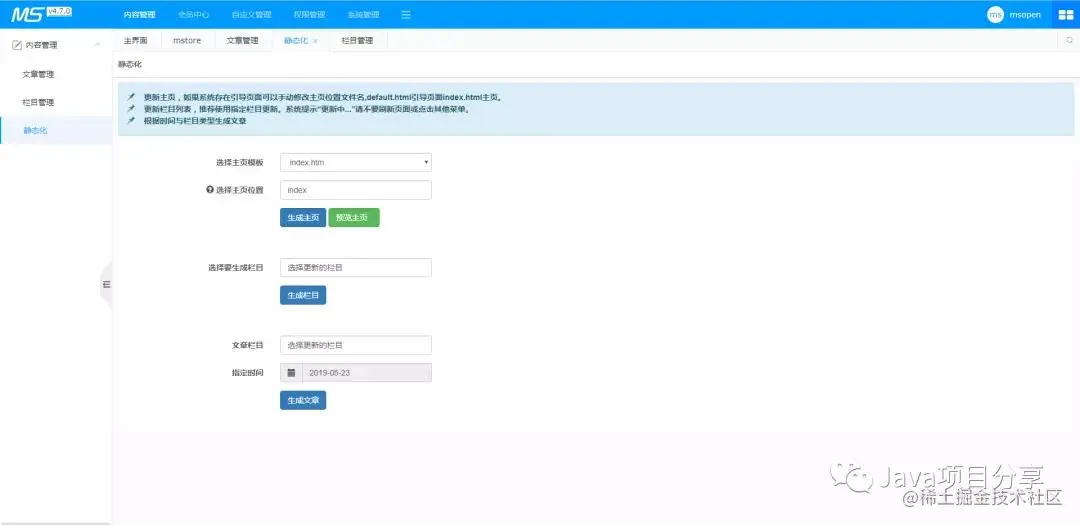The height and width of the screenshot is (525, 1080).
Task: Click the 生成栏目 button
Action: pyautogui.click(x=303, y=295)
